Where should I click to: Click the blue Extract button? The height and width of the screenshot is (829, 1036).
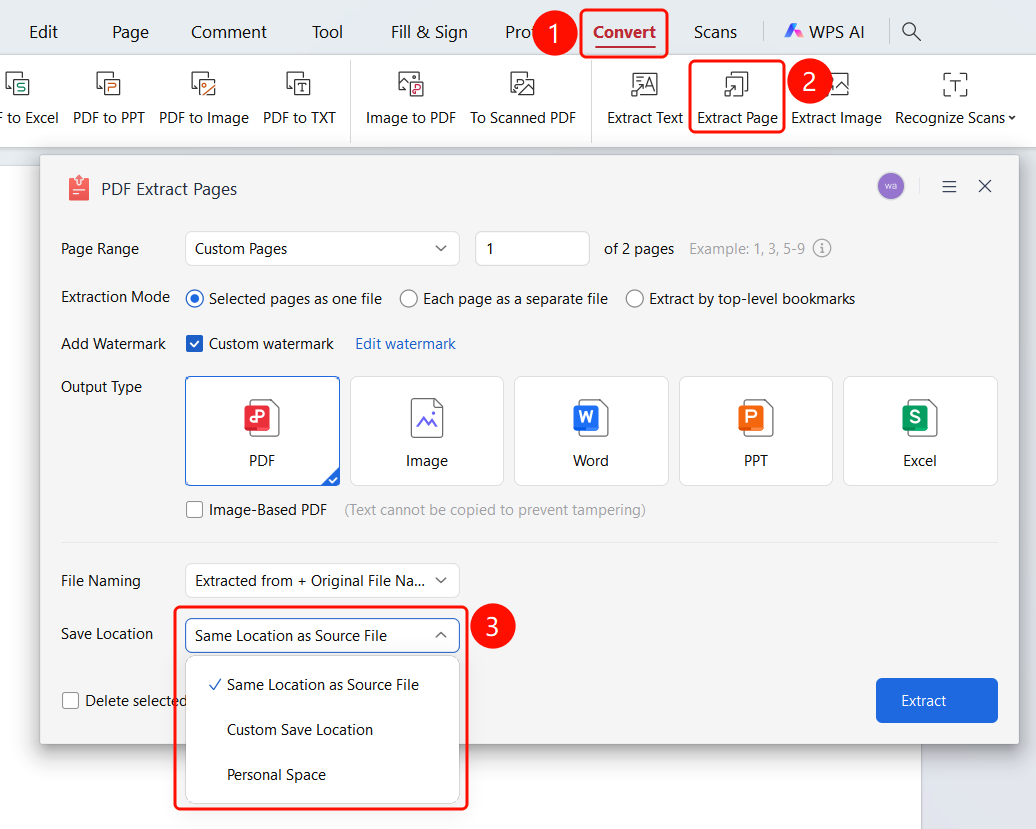click(x=936, y=700)
